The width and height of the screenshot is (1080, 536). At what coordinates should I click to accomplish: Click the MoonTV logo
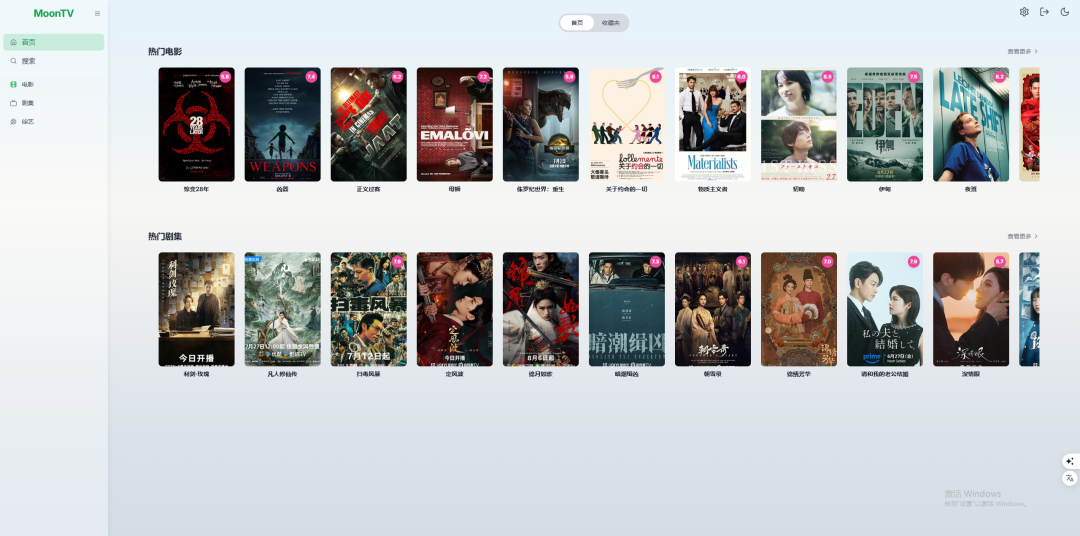tap(53, 13)
